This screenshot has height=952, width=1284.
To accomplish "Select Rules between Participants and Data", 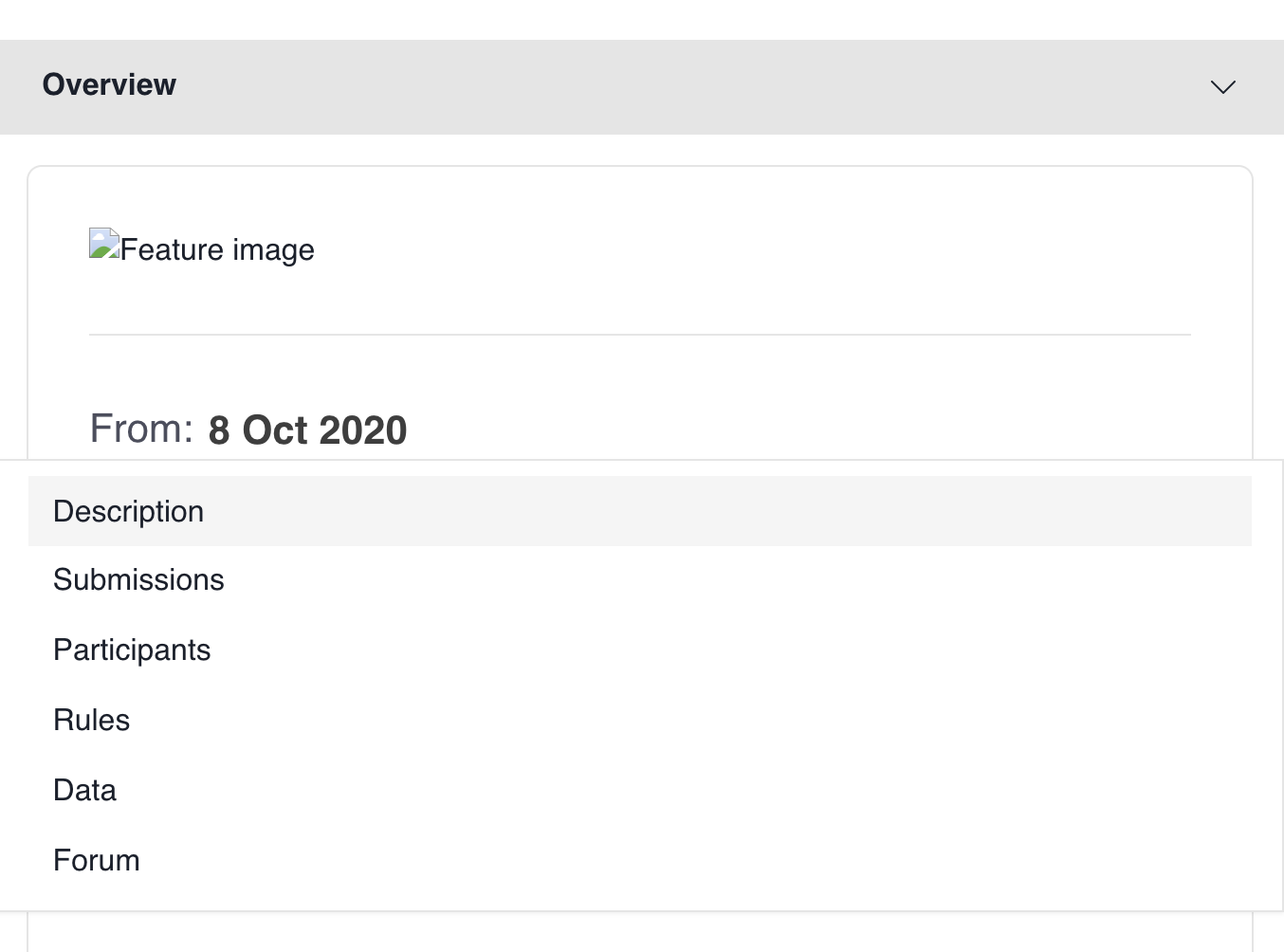I will pyautogui.click(x=91, y=720).
